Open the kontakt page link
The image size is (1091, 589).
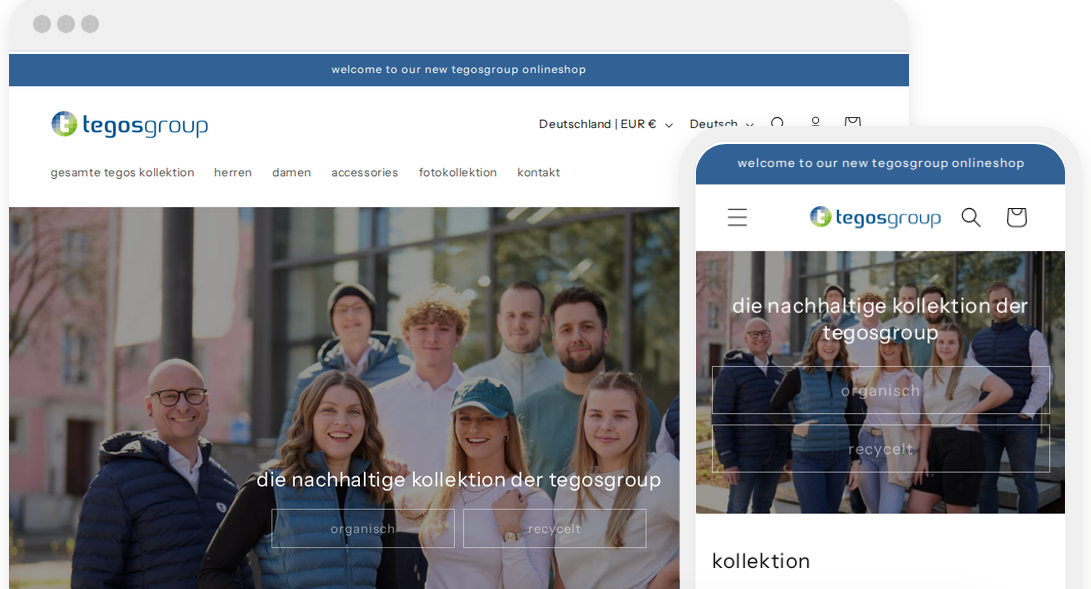click(538, 172)
